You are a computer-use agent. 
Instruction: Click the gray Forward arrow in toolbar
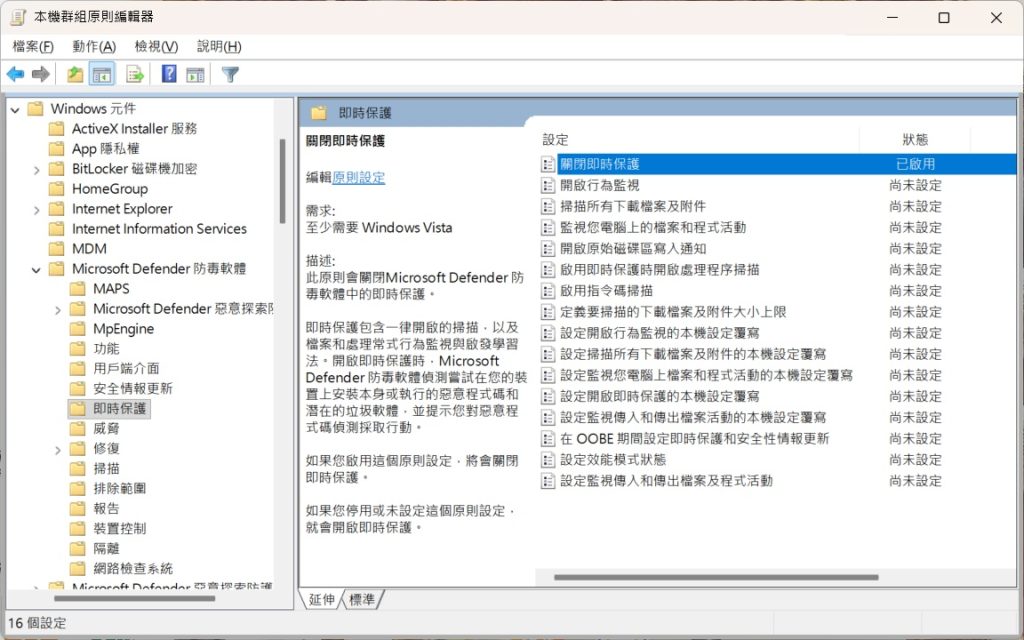41,74
